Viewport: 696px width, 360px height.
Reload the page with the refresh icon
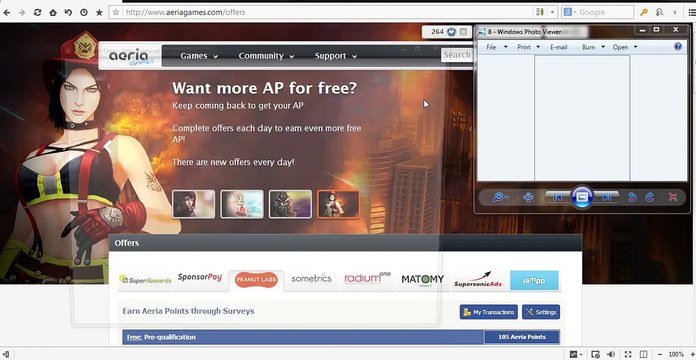(x=37, y=12)
